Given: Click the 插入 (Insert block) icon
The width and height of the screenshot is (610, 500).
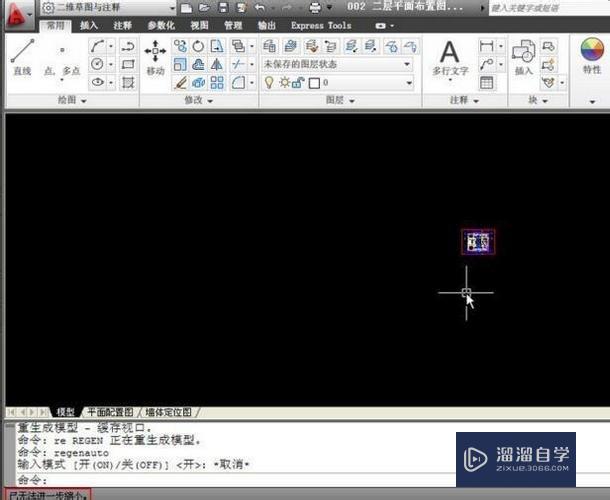Looking at the screenshot, I should (x=523, y=57).
